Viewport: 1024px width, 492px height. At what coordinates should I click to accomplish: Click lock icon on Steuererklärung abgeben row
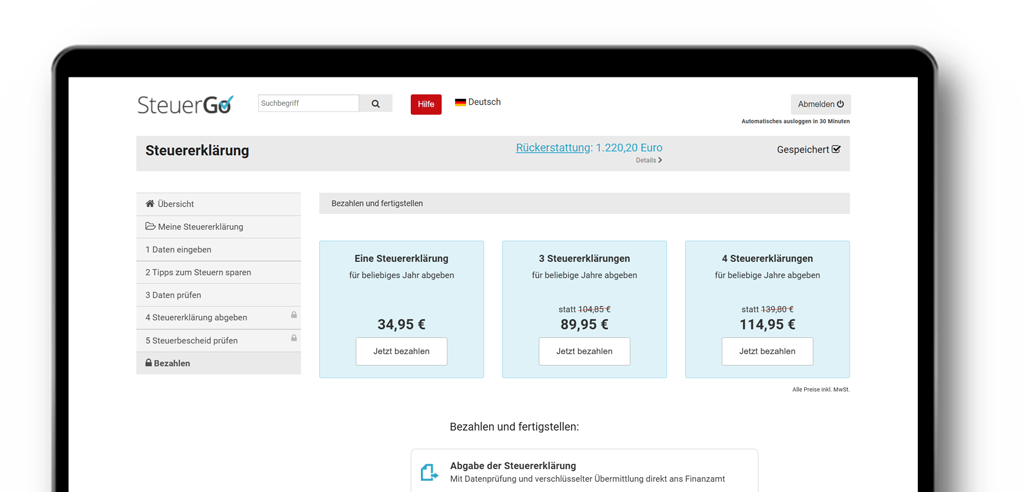[294, 315]
